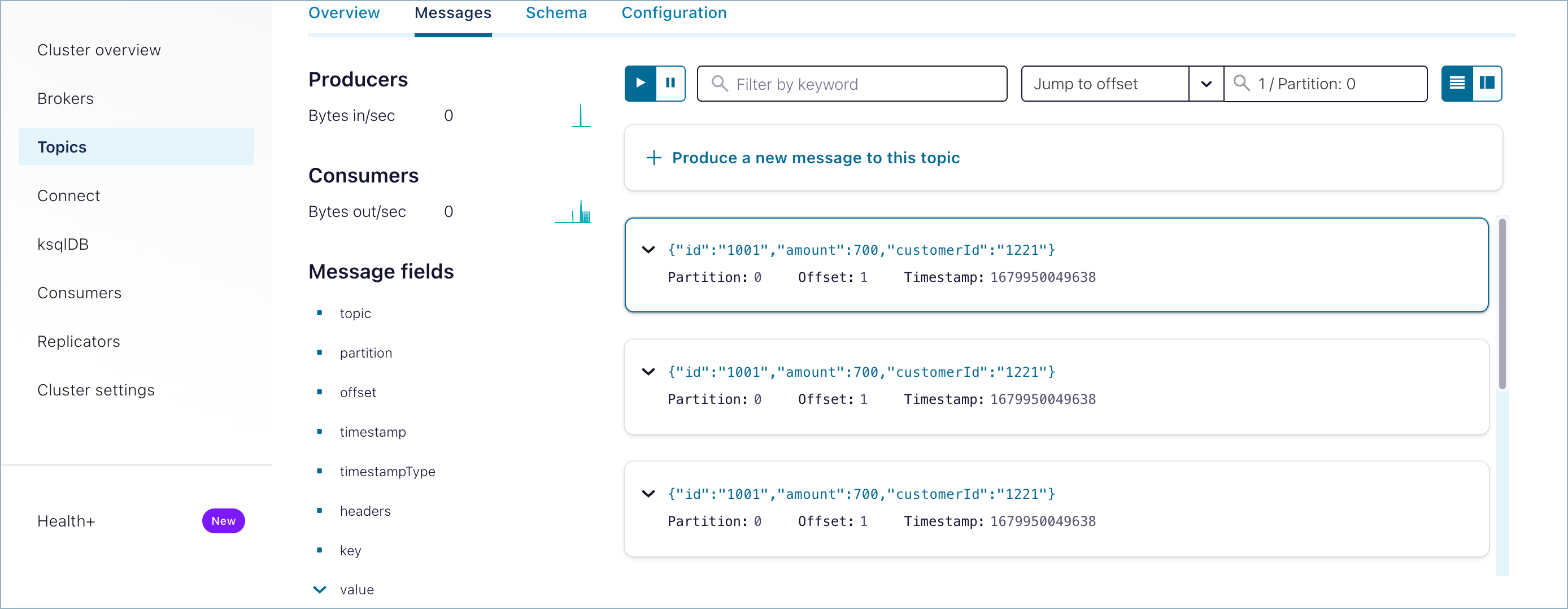This screenshot has width=1568, height=609.
Task: Pause the message stream
Action: [670, 84]
